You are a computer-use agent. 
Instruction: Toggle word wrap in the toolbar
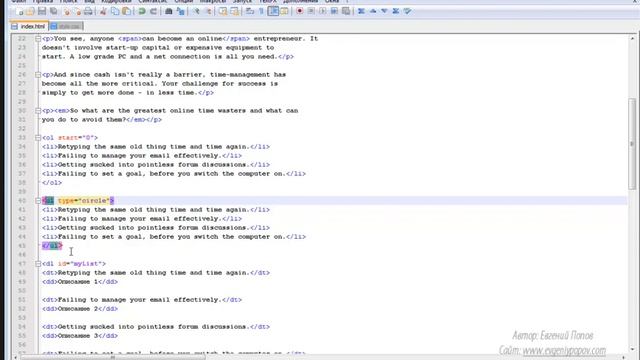[x=250, y=11]
